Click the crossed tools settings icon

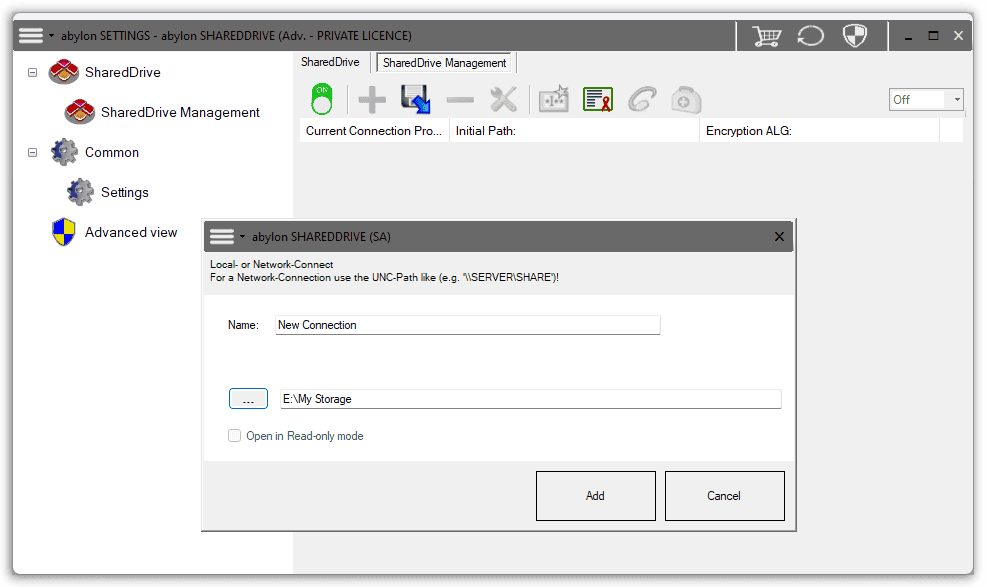504,99
